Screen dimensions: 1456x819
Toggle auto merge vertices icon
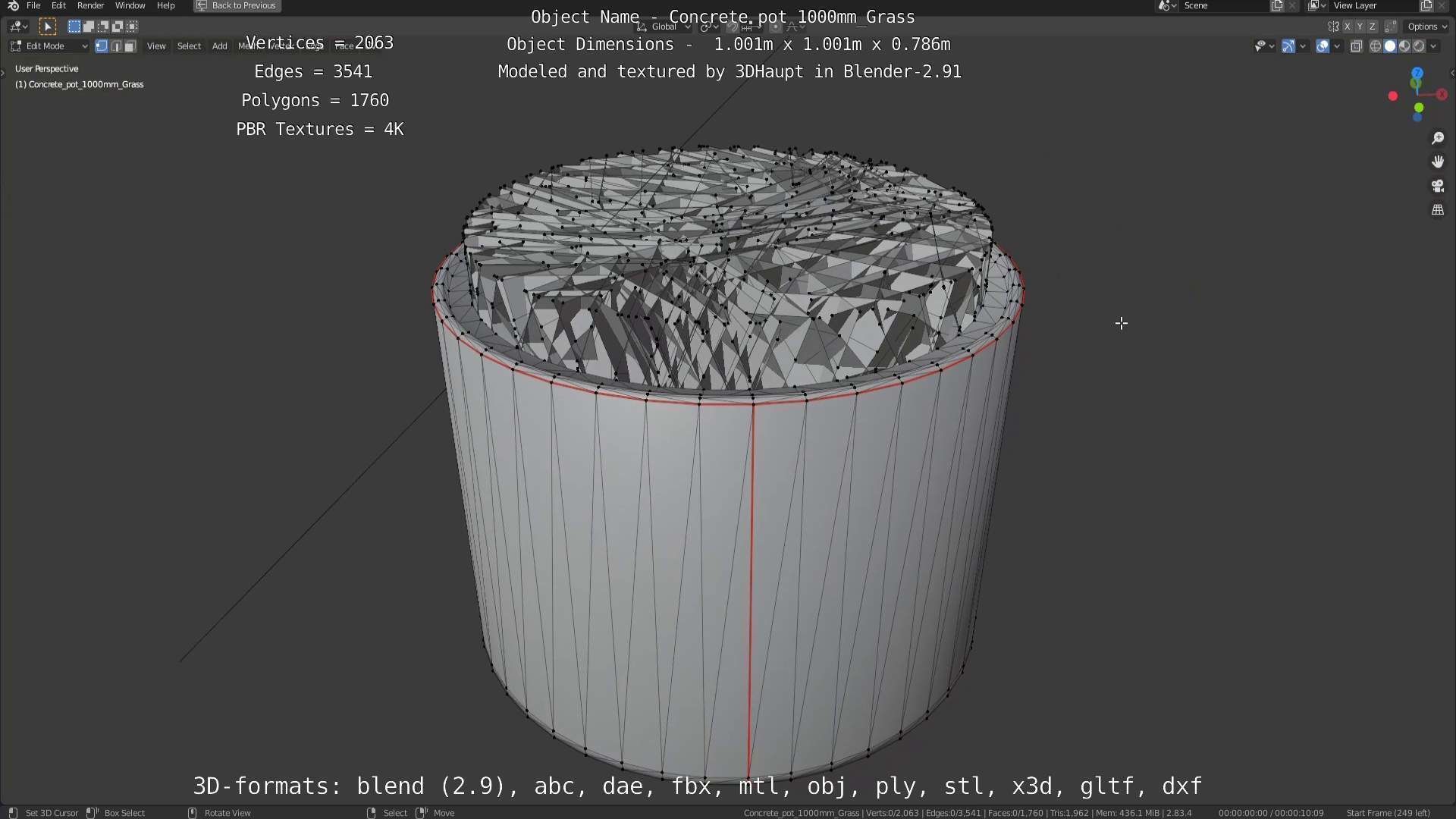(x=1390, y=27)
